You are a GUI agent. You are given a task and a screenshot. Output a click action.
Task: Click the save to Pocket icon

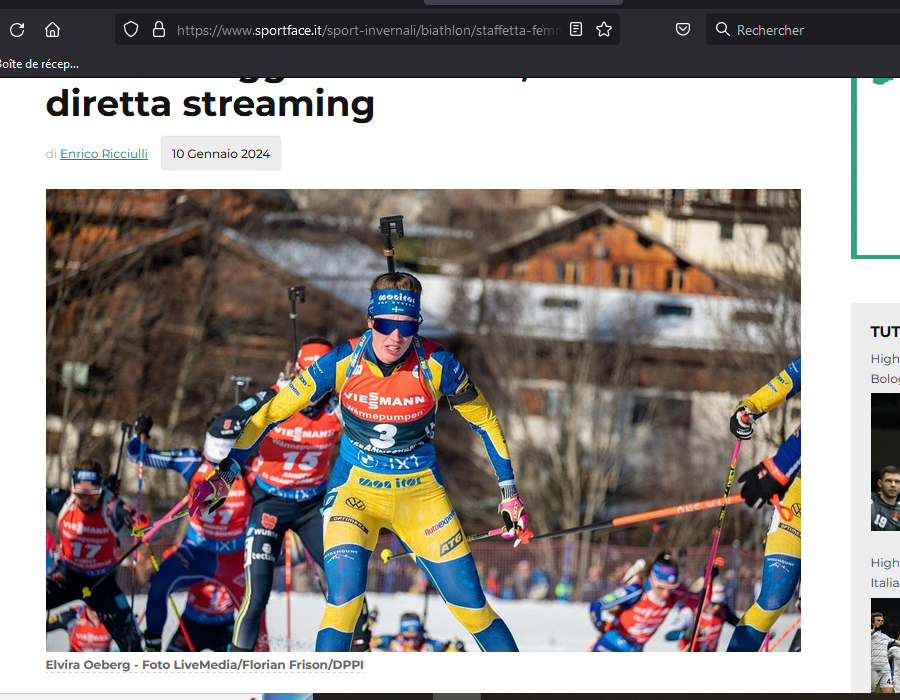pos(683,29)
